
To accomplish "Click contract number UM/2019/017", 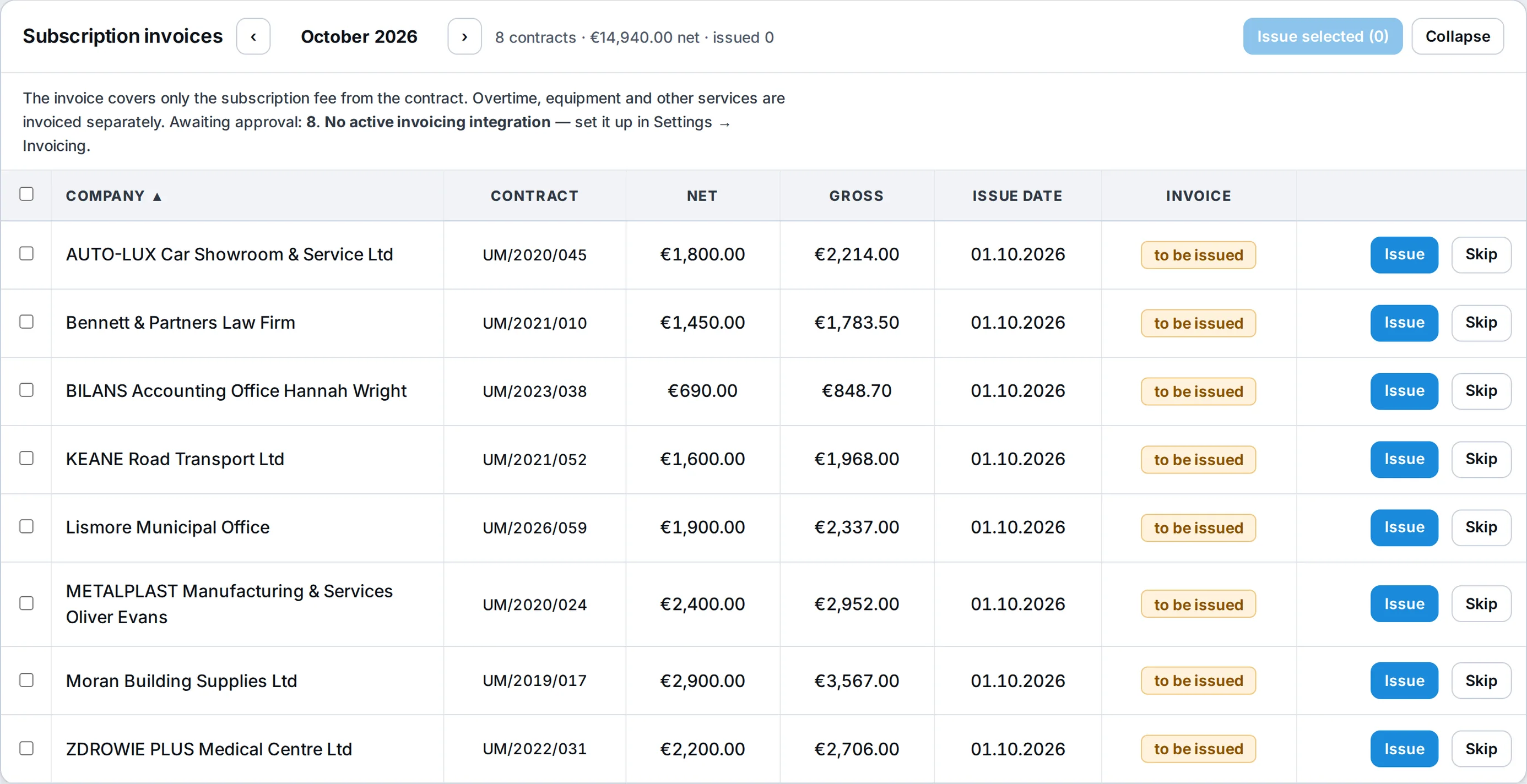I will 534,680.
